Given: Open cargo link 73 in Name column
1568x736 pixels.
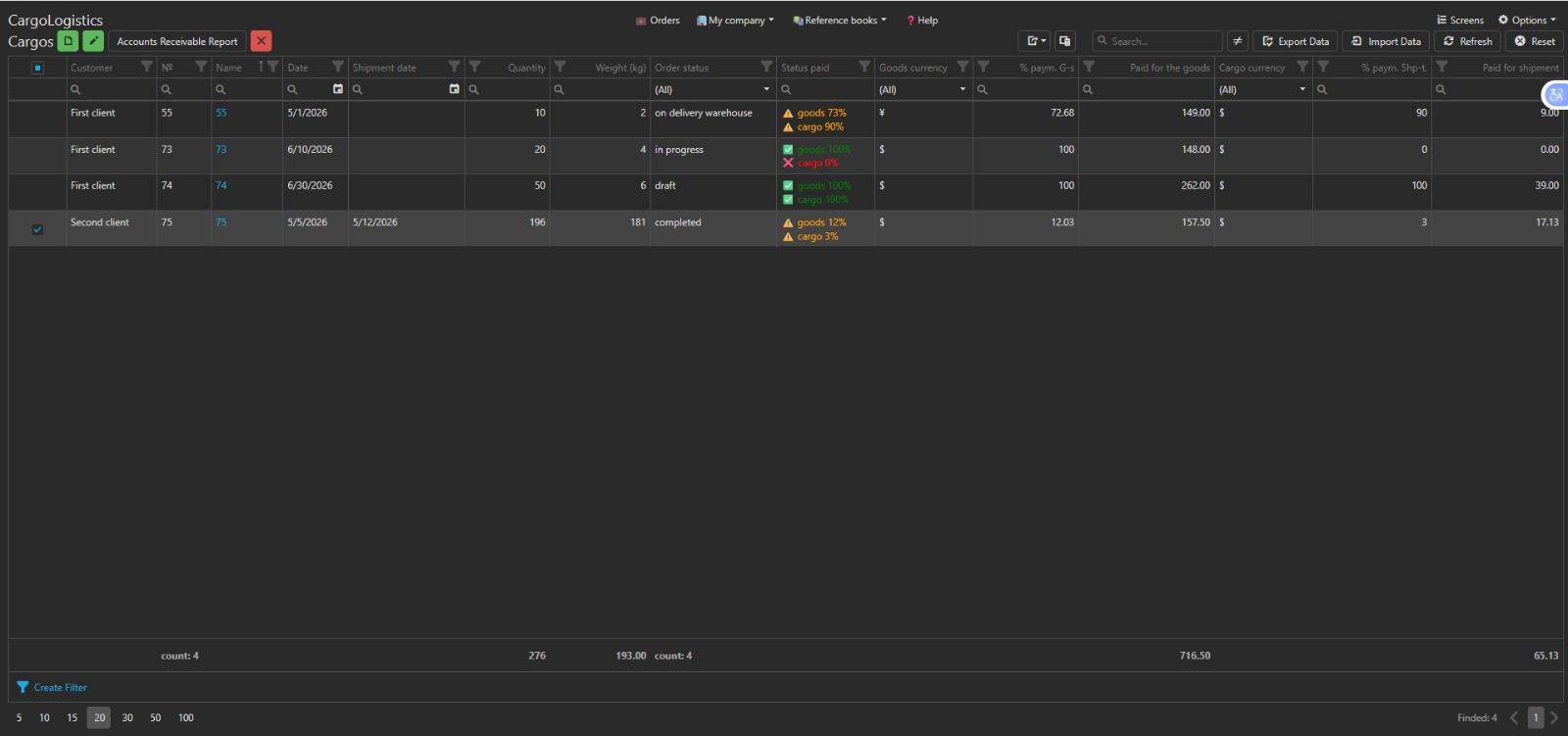Looking at the screenshot, I should (220, 150).
